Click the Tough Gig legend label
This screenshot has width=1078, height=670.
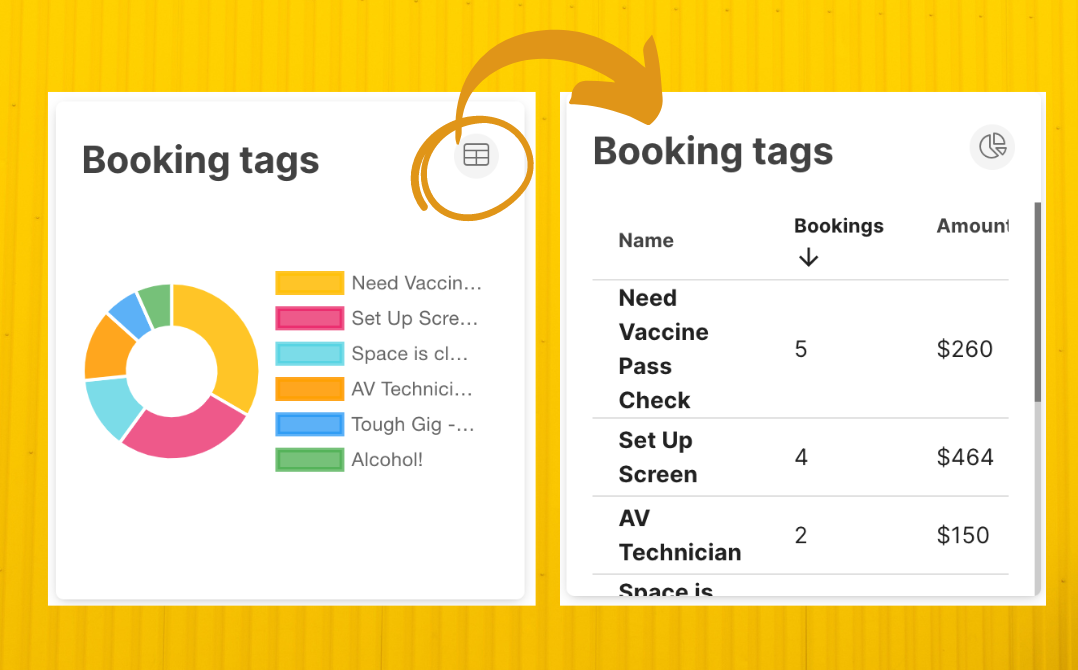point(412,425)
